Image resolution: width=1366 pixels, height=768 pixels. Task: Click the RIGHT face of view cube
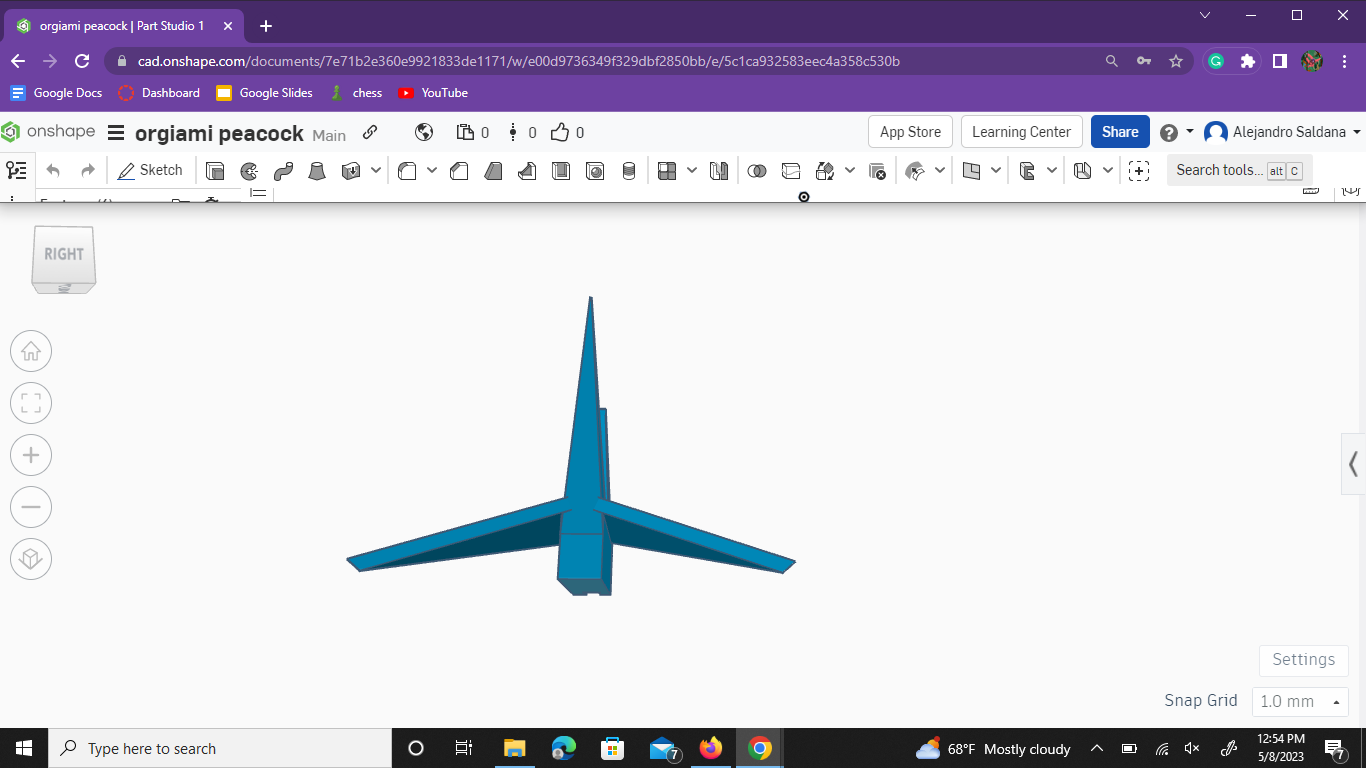point(64,254)
